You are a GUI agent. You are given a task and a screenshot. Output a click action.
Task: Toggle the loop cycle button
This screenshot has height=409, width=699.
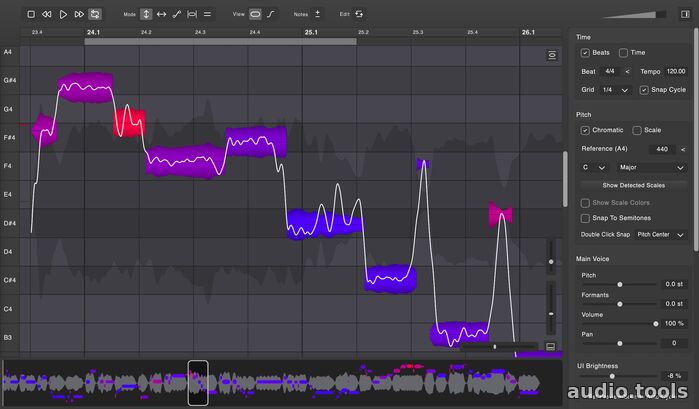point(95,15)
